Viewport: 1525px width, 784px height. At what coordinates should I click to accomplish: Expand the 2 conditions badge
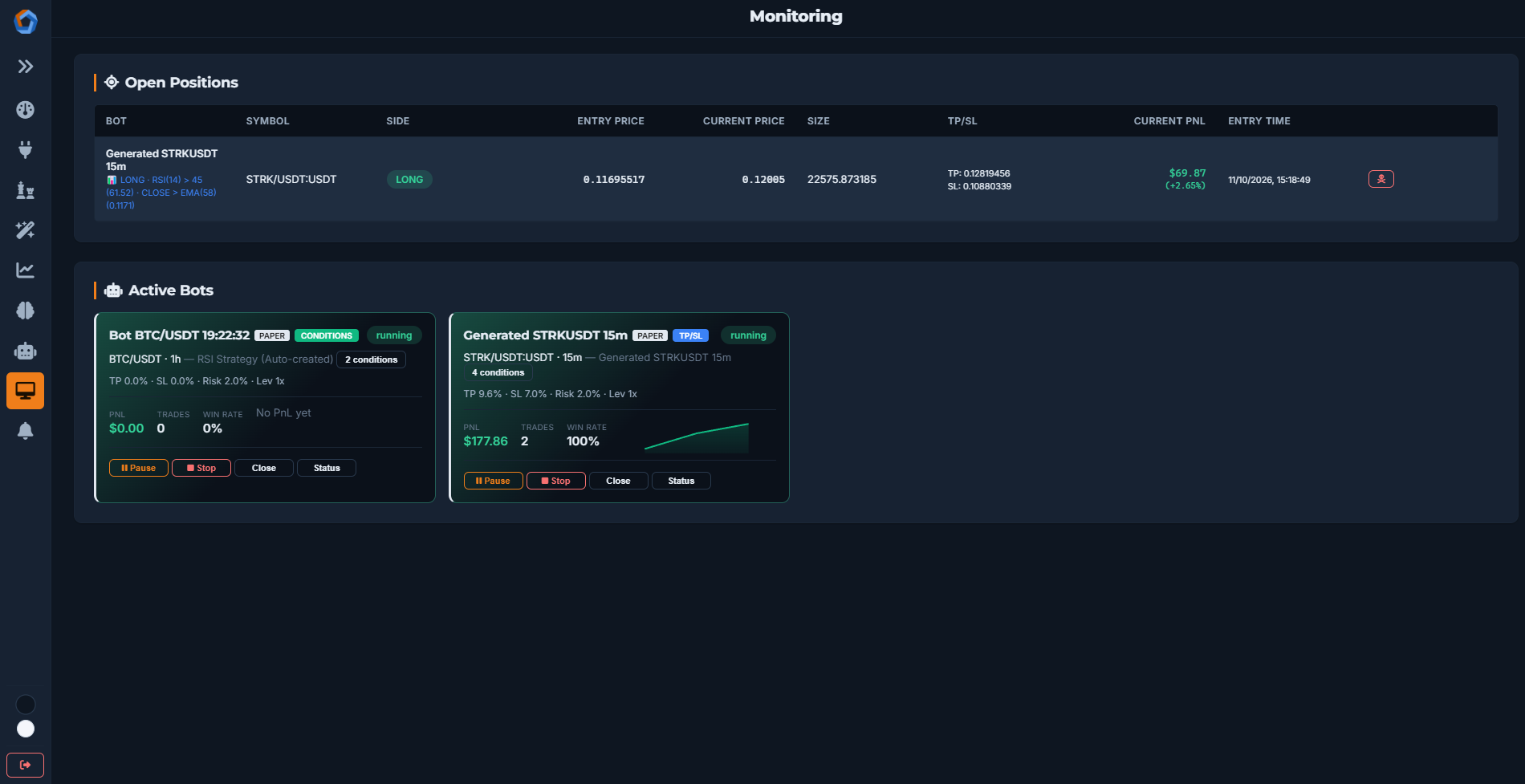point(372,360)
